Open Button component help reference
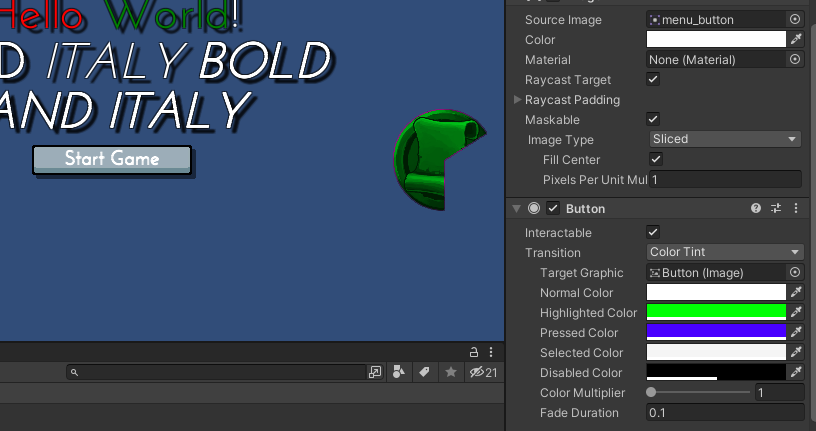Screen dimensions: 816x431 point(756,209)
